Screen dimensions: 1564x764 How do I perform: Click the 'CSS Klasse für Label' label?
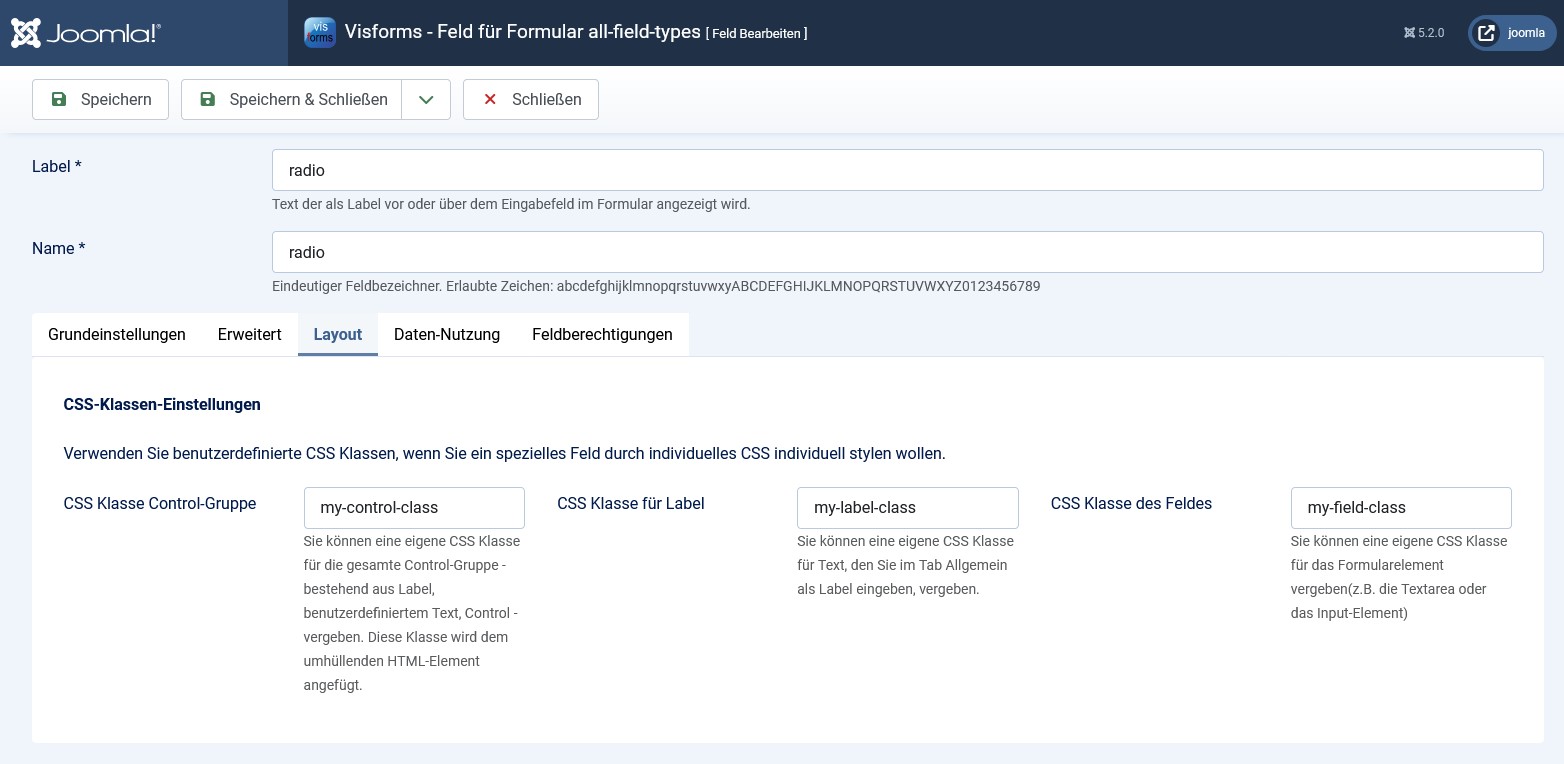pyautogui.click(x=631, y=503)
